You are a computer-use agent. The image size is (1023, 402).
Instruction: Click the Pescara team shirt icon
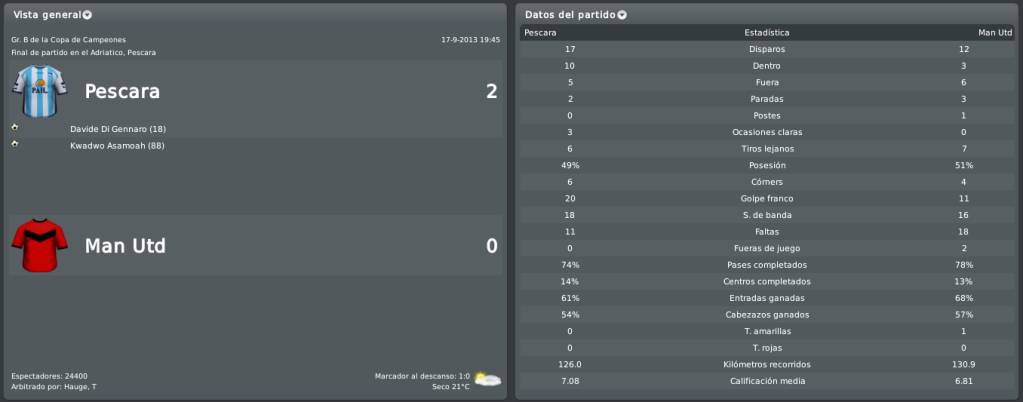(40, 91)
